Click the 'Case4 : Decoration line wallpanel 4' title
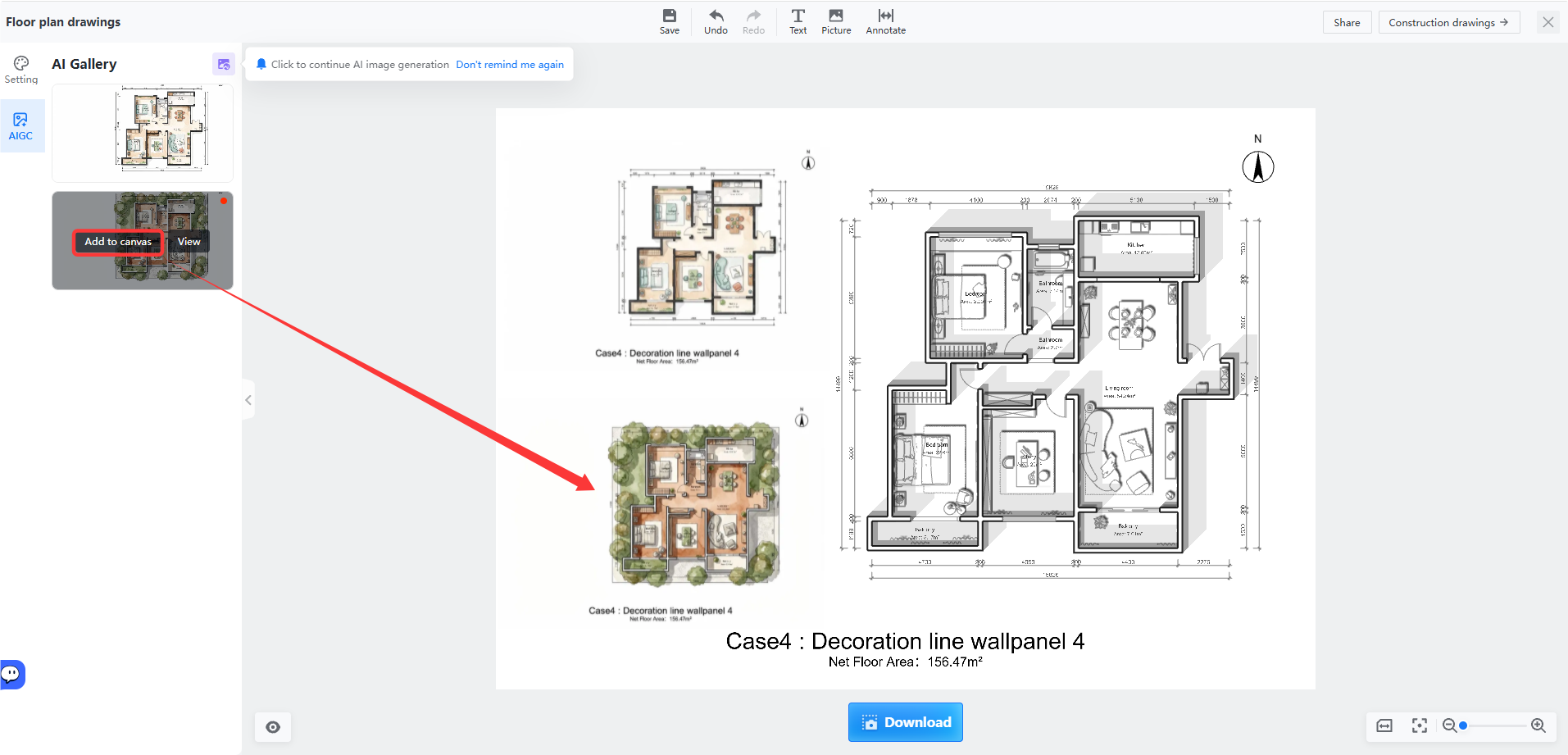The image size is (1568, 755). click(905, 641)
